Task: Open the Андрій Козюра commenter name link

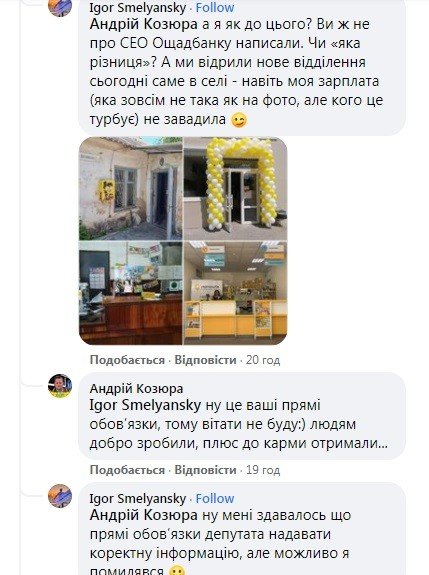Action: pyautogui.click(x=136, y=388)
